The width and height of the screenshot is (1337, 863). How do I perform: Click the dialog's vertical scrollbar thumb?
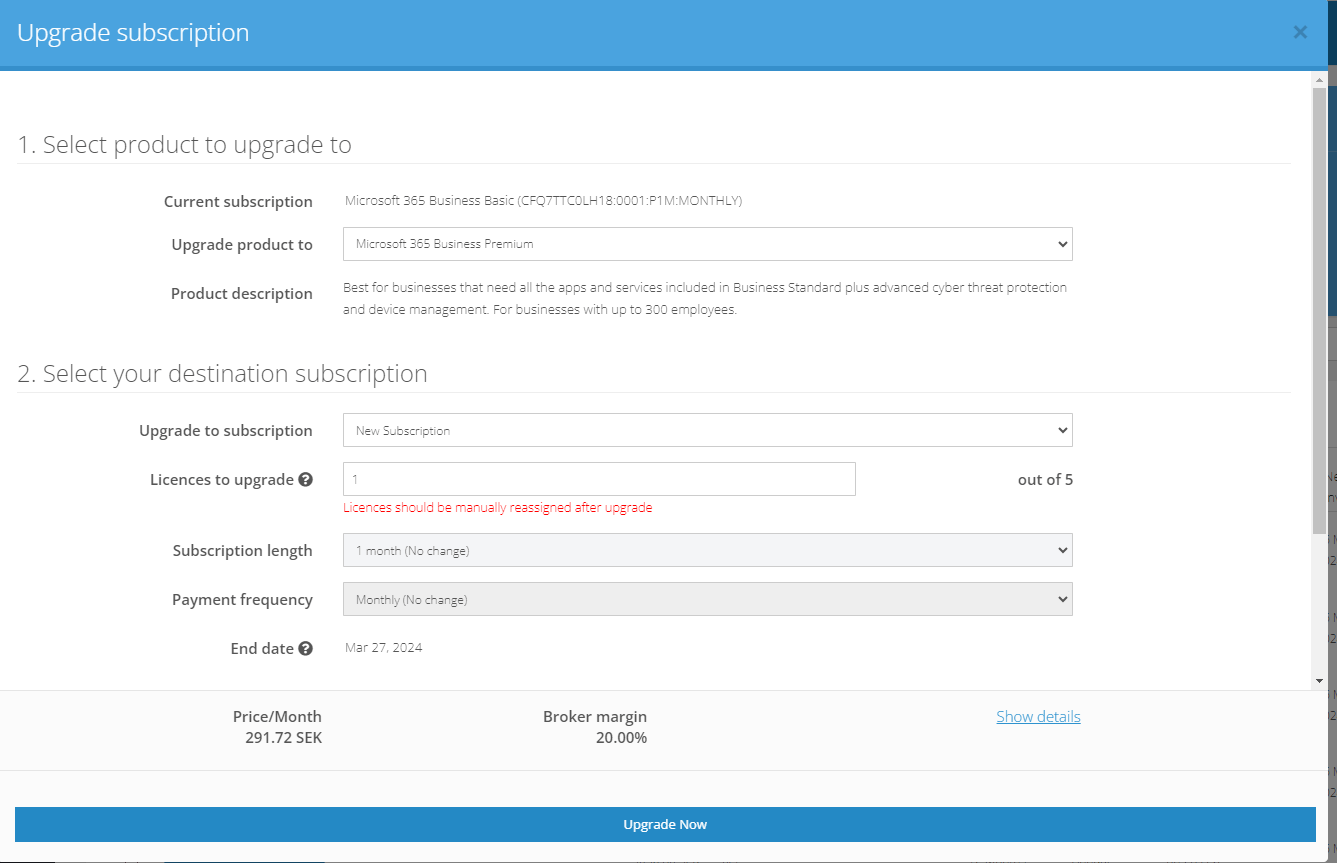pos(1319,310)
